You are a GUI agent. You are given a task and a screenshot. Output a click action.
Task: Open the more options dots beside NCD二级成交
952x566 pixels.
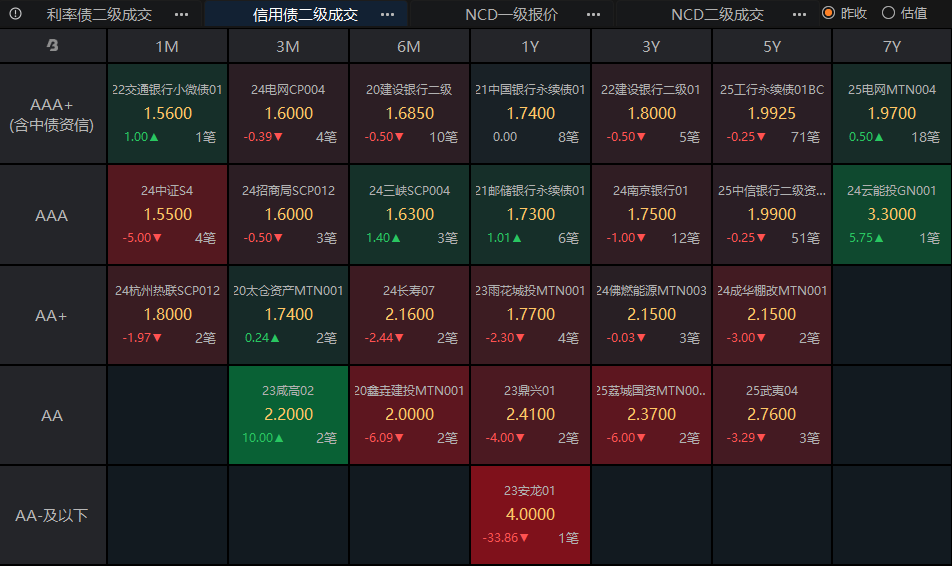coord(800,14)
